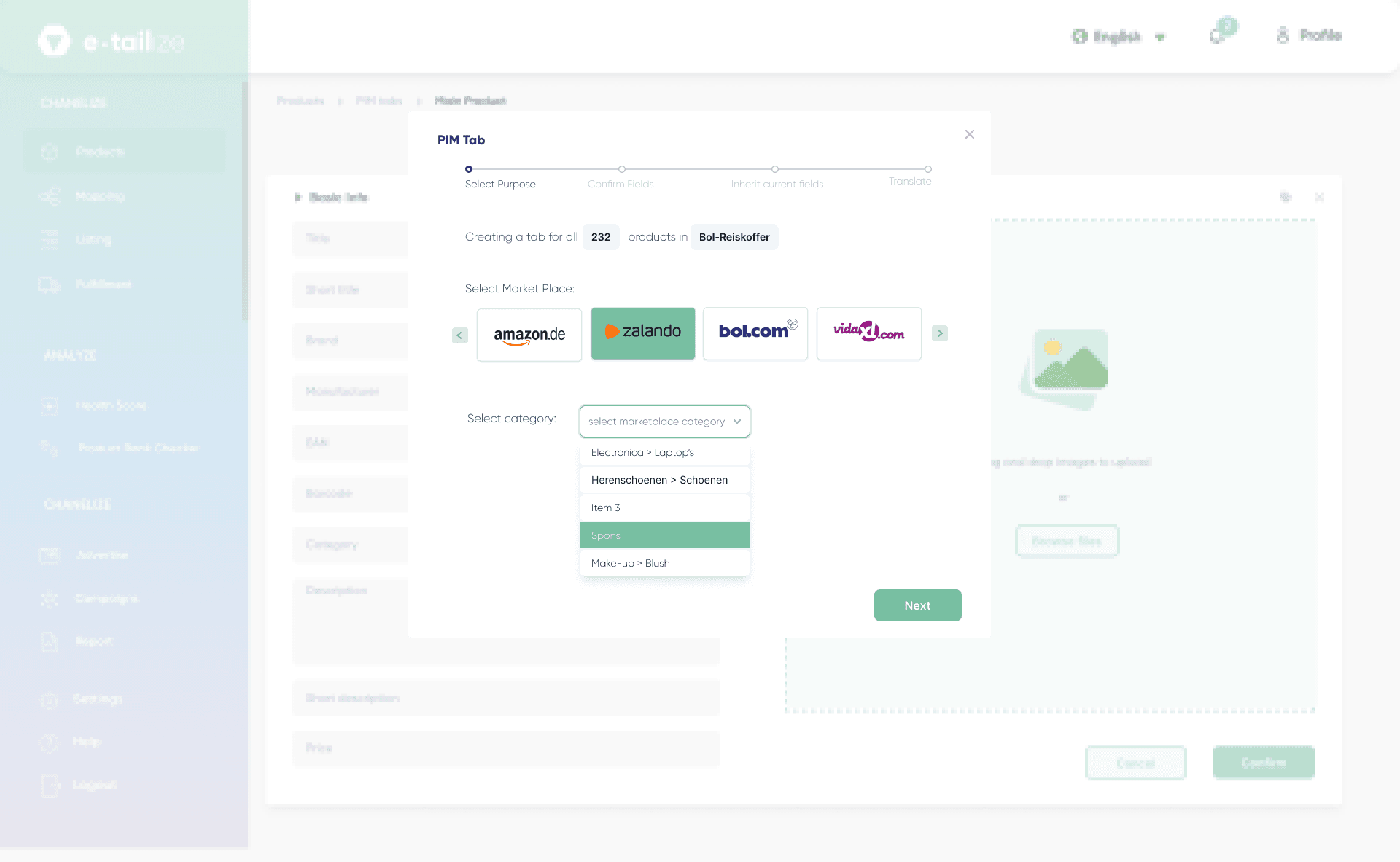This screenshot has height=862, width=1400.
Task: Pick the vidaXL.com marketplace tile
Action: [868, 333]
